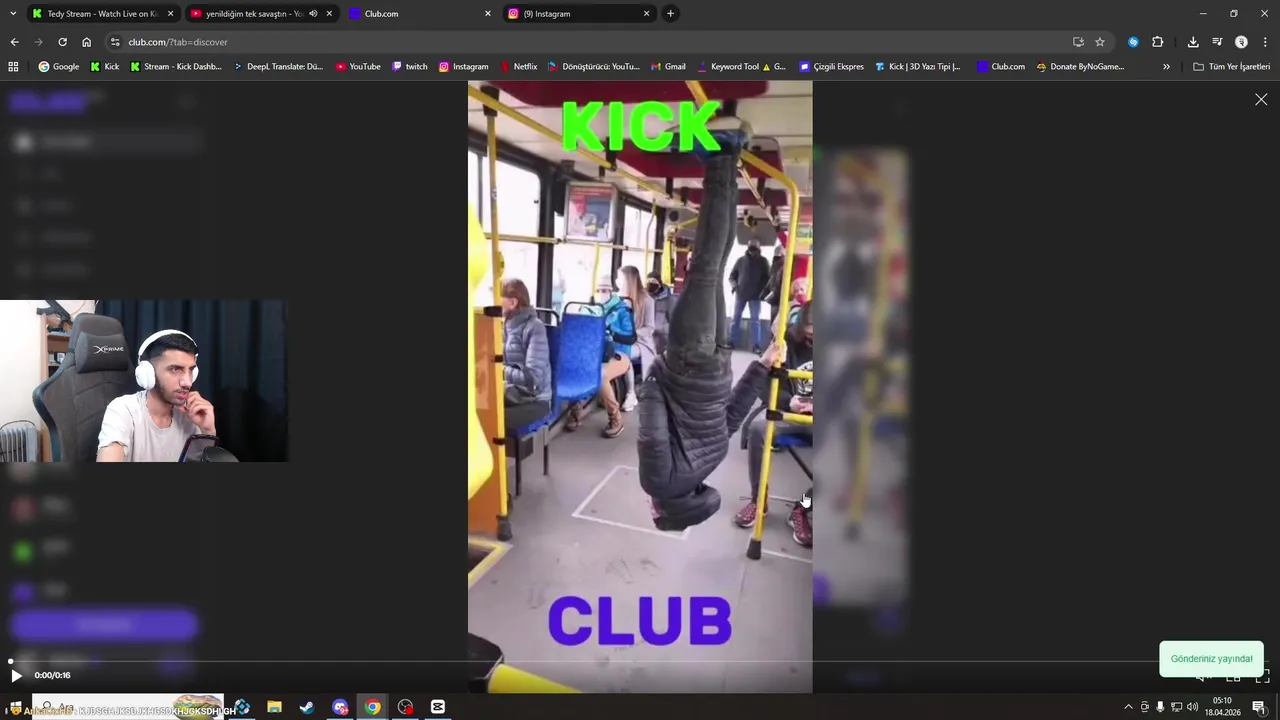
Task: Open DeepL Translate bookmark
Action: 278,67
